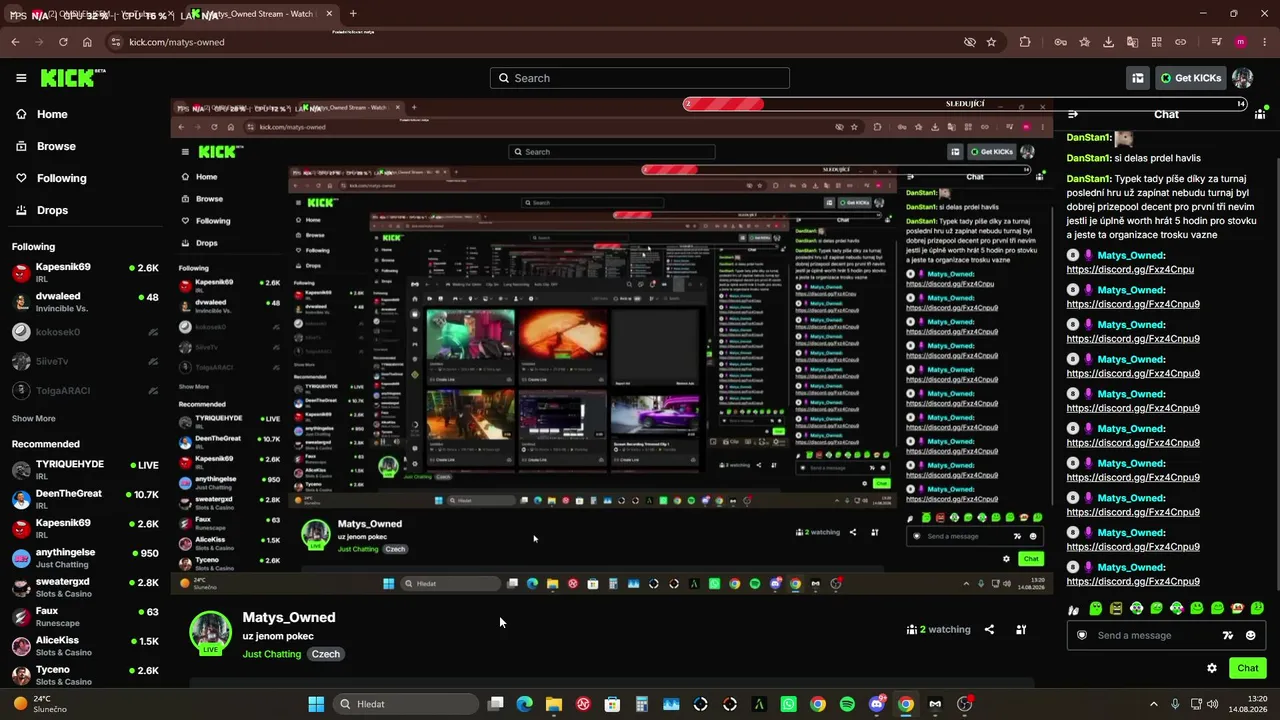
Task: Open the Chrome three-dot menu
Action: (x=1264, y=42)
